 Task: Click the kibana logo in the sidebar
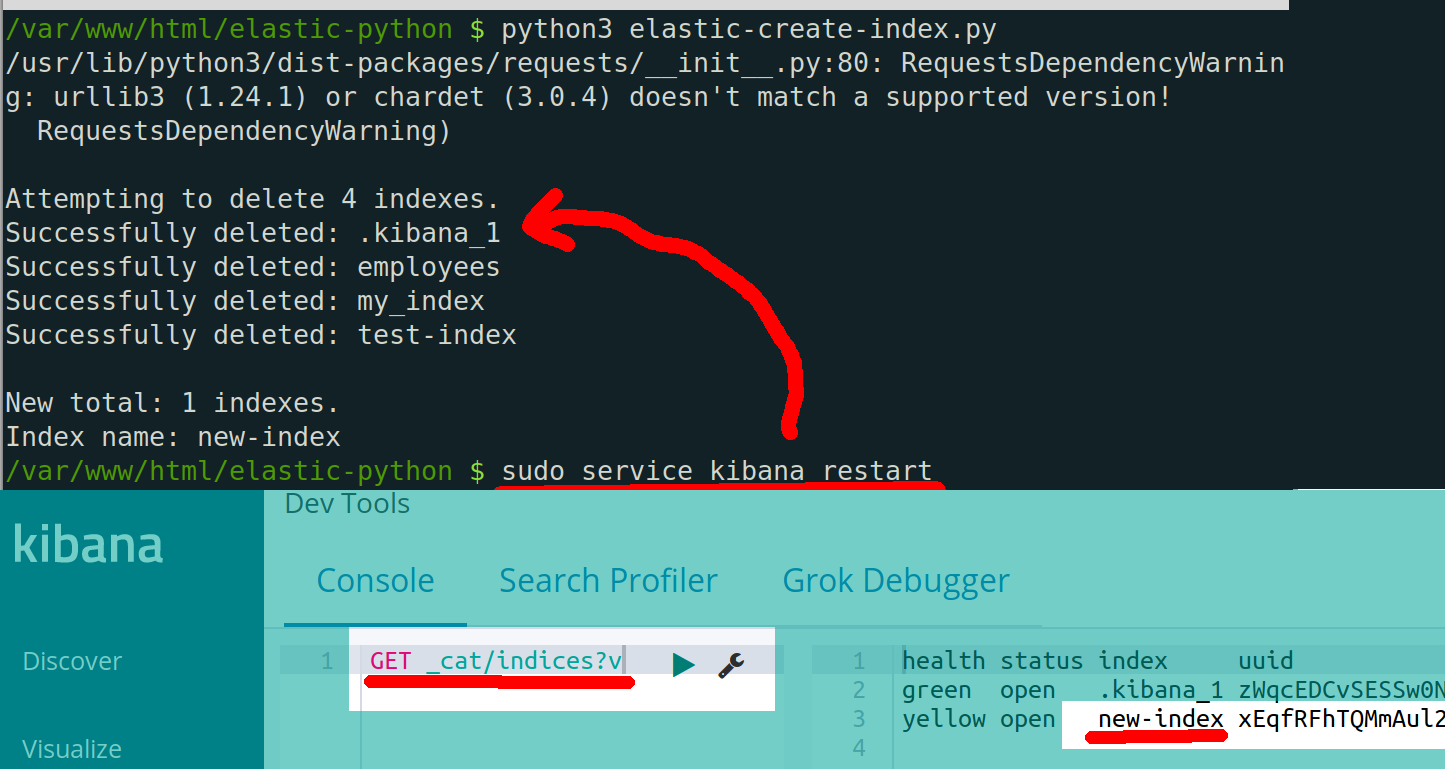click(x=86, y=544)
